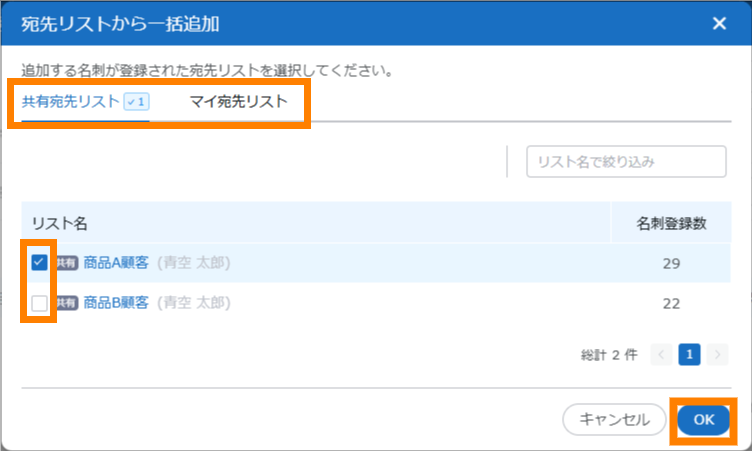The width and height of the screenshot is (752, 451).
Task: Go to previous page with left chevron
Action: [x=662, y=354]
